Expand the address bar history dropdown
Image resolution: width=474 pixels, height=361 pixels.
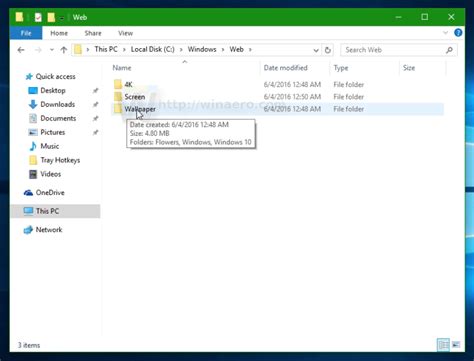[316, 50]
